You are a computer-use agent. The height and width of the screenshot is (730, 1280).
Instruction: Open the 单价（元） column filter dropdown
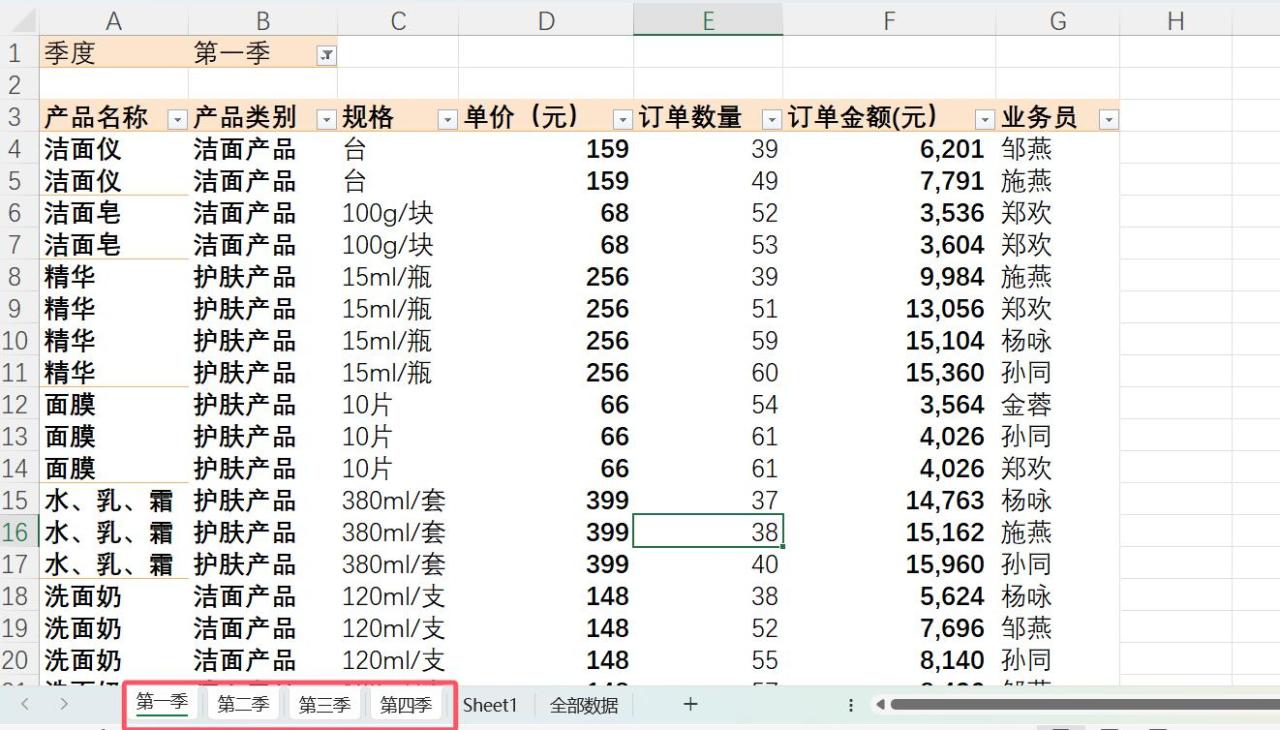coord(622,120)
